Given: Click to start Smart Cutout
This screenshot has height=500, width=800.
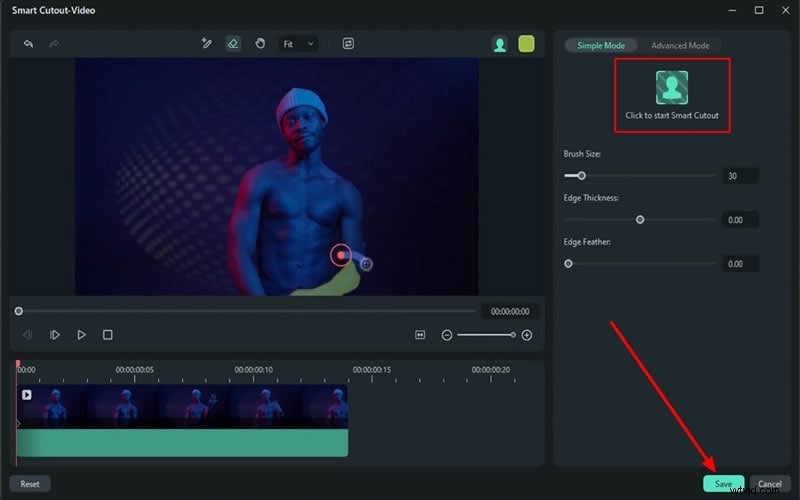Looking at the screenshot, I should 672,95.
